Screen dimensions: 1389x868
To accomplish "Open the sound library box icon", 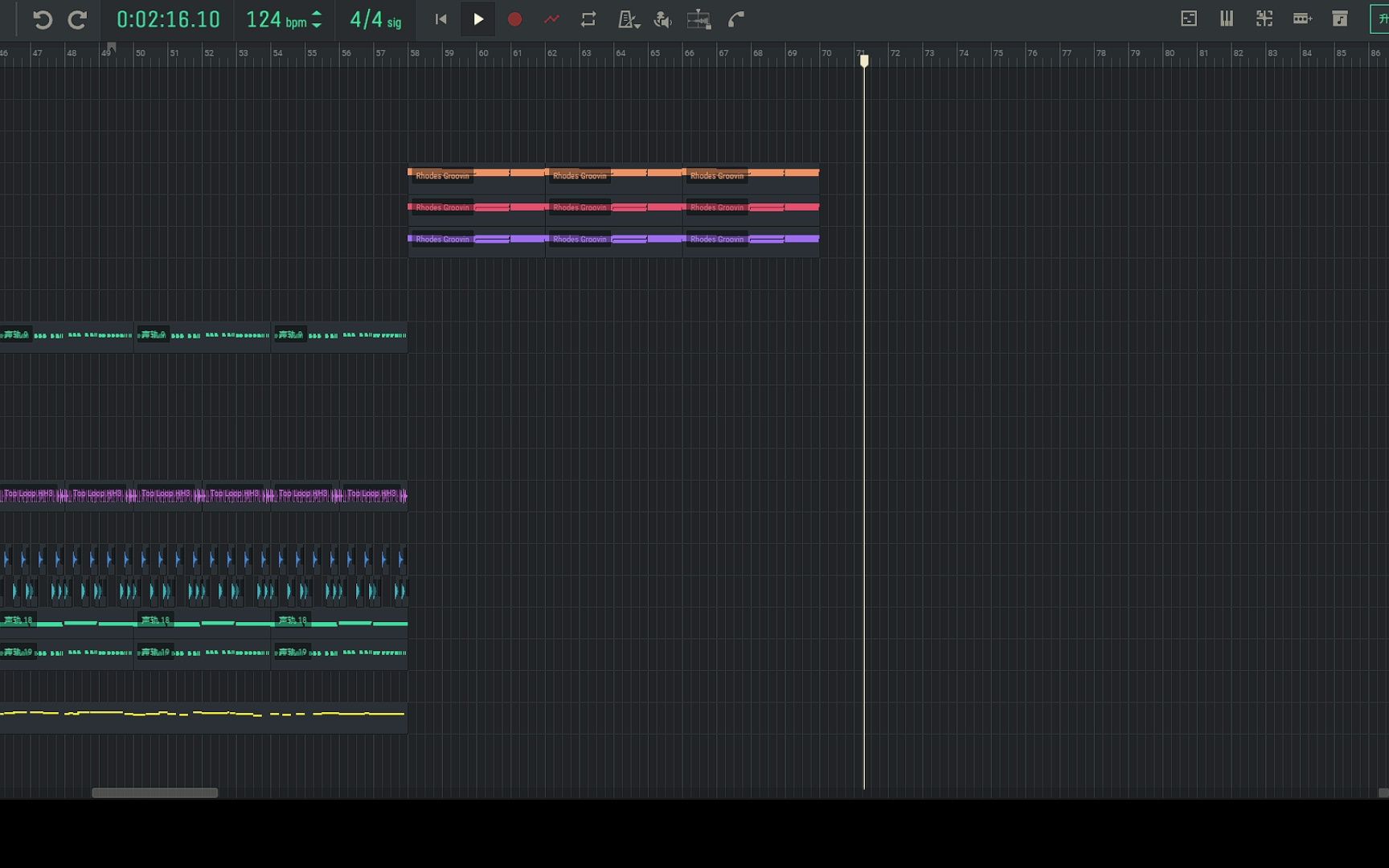I will pos(1340,18).
